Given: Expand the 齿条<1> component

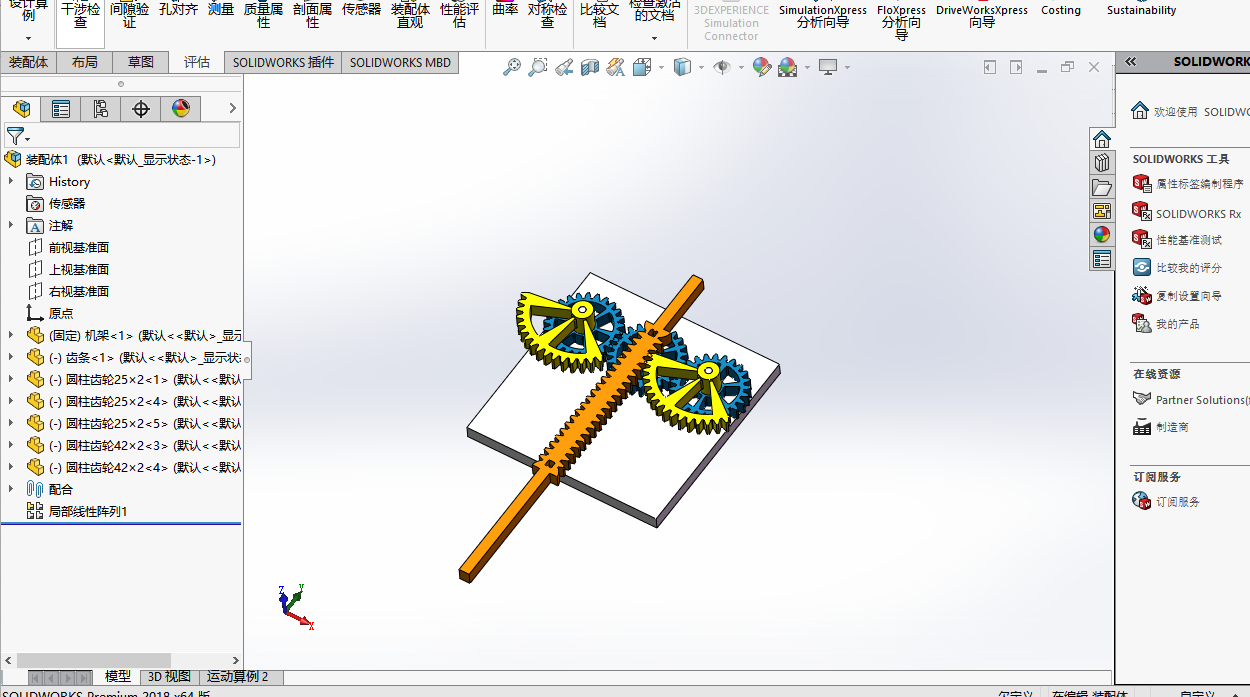Looking at the screenshot, I should click(11, 357).
